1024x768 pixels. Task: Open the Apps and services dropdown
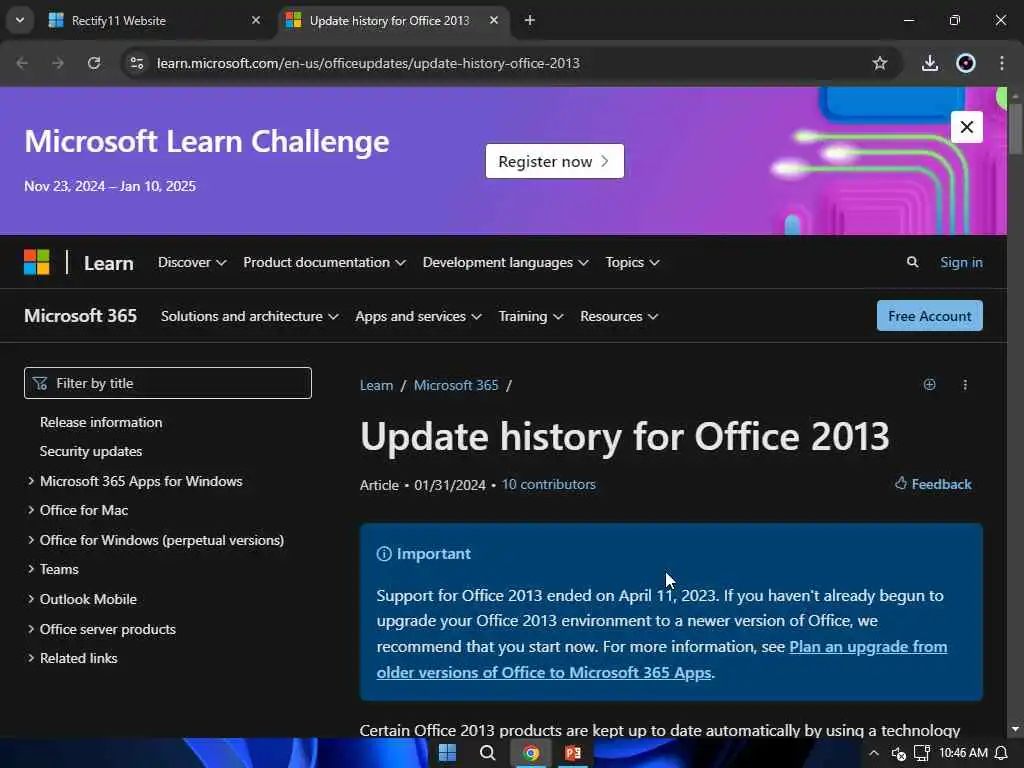coord(418,316)
